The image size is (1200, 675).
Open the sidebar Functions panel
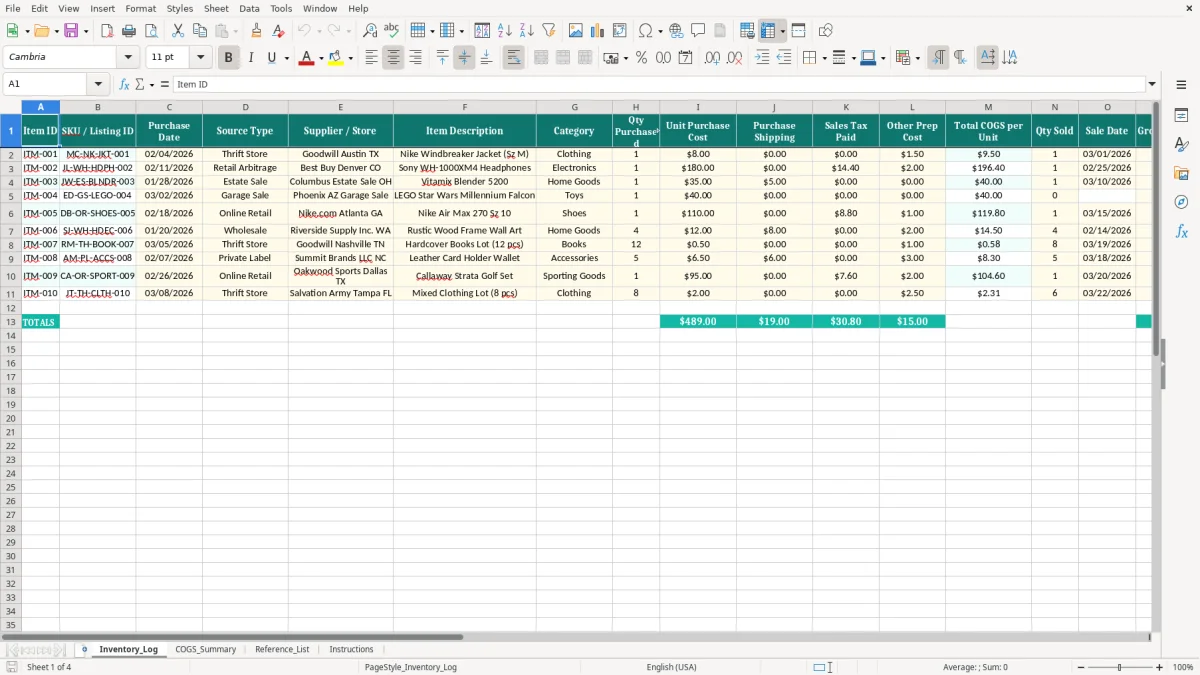tap(1181, 232)
